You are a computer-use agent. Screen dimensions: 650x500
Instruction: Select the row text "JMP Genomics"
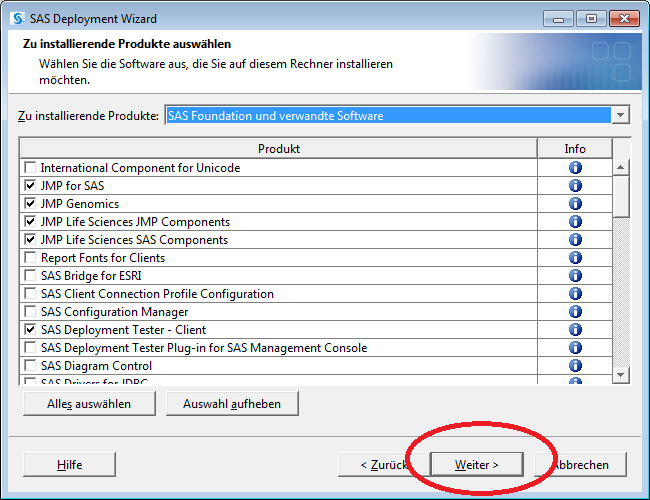click(80, 204)
